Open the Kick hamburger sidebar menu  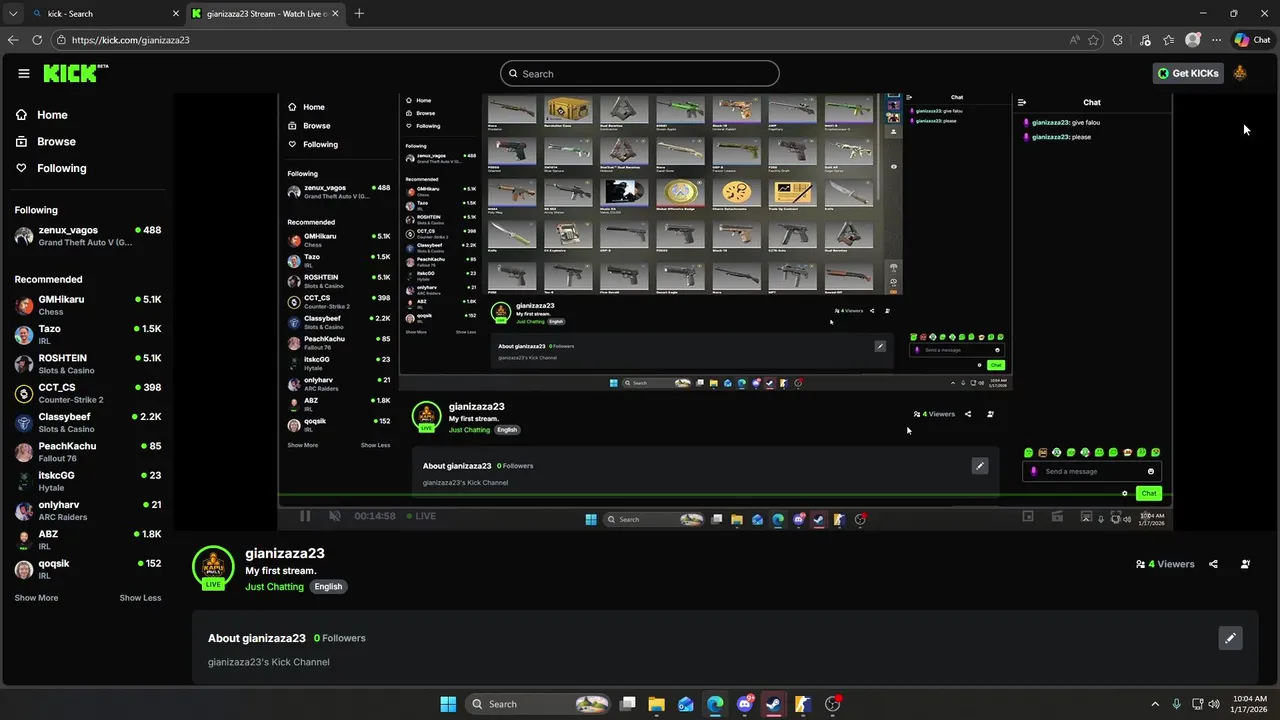tap(24, 73)
